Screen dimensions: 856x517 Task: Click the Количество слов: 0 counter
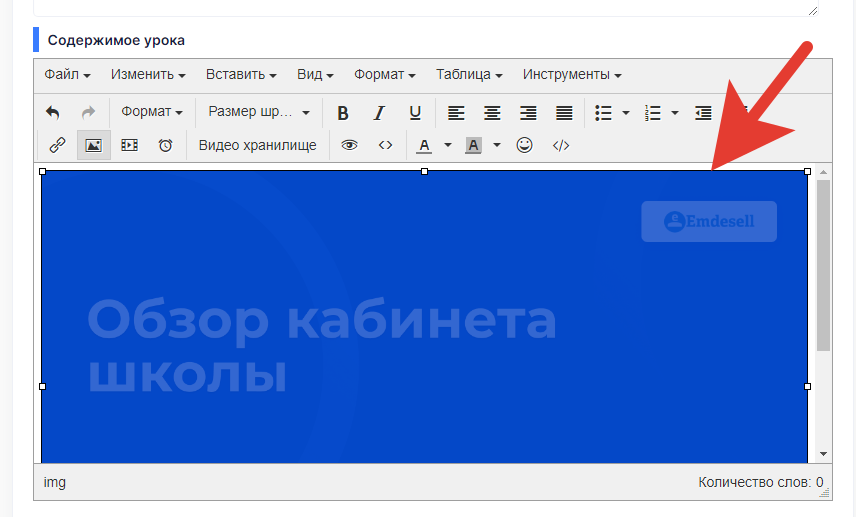tap(760, 482)
